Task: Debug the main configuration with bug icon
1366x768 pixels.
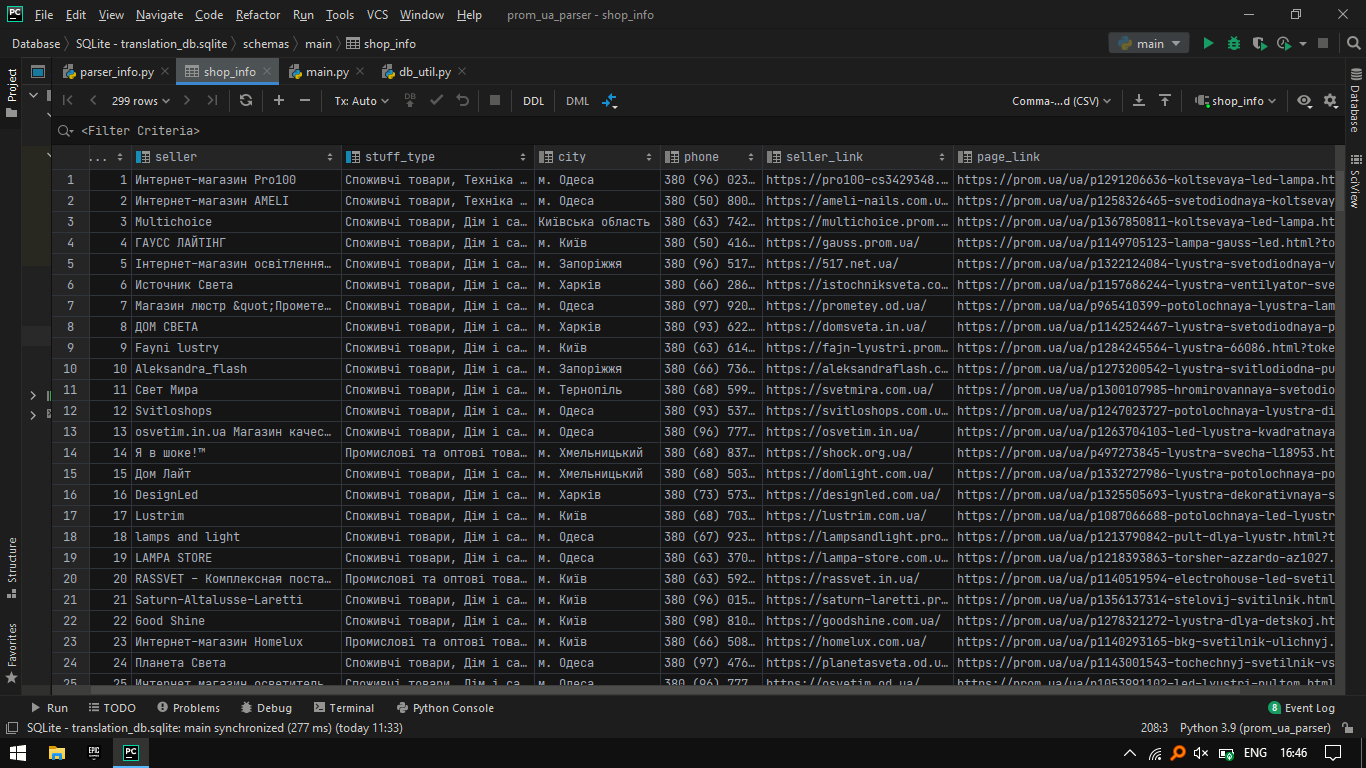Action: click(x=1234, y=43)
